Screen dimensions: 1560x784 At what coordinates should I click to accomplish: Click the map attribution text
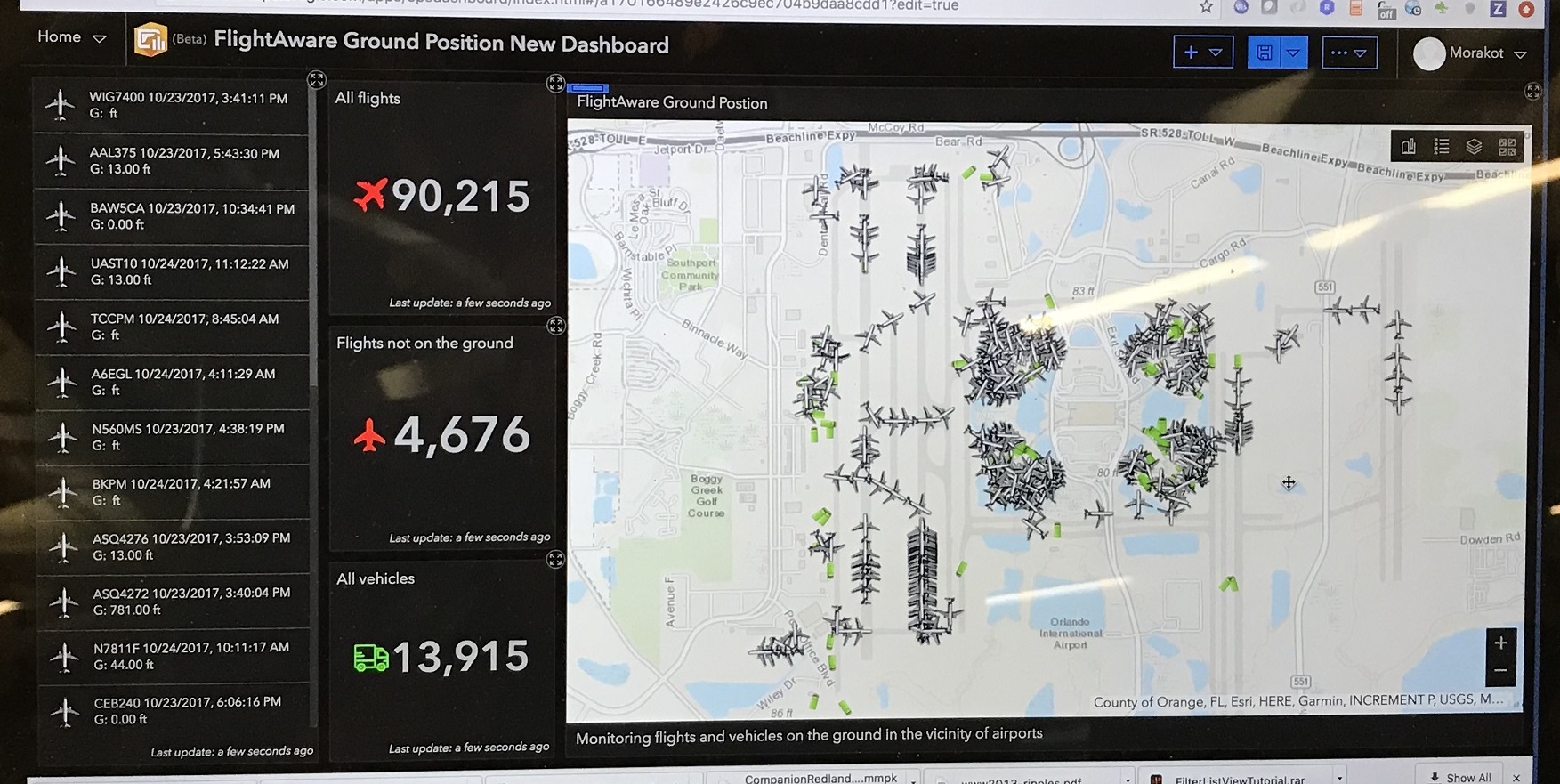pyautogui.click(x=1298, y=701)
